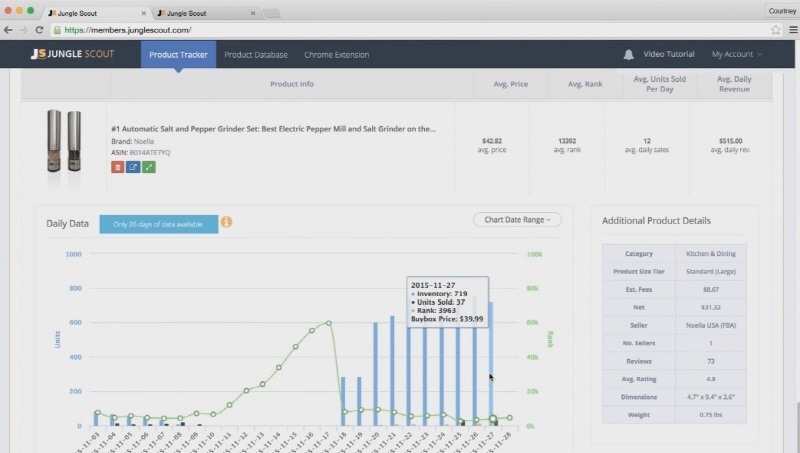Click the 2015-11-27 inventory bar
This screenshot has height=453, width=800.
[491, 363]
